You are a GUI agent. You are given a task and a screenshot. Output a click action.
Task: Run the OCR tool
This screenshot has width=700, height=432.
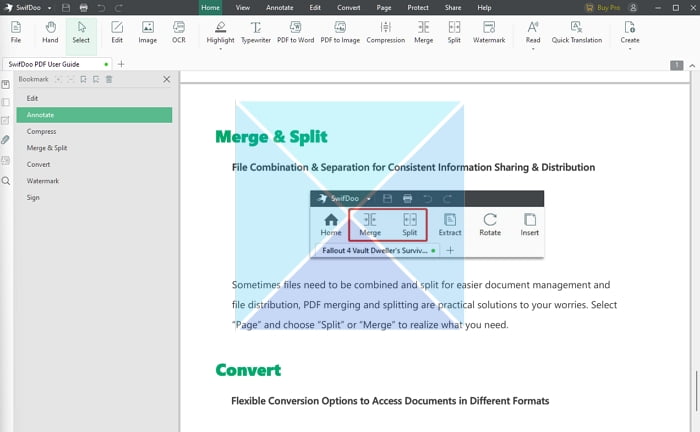179,33
